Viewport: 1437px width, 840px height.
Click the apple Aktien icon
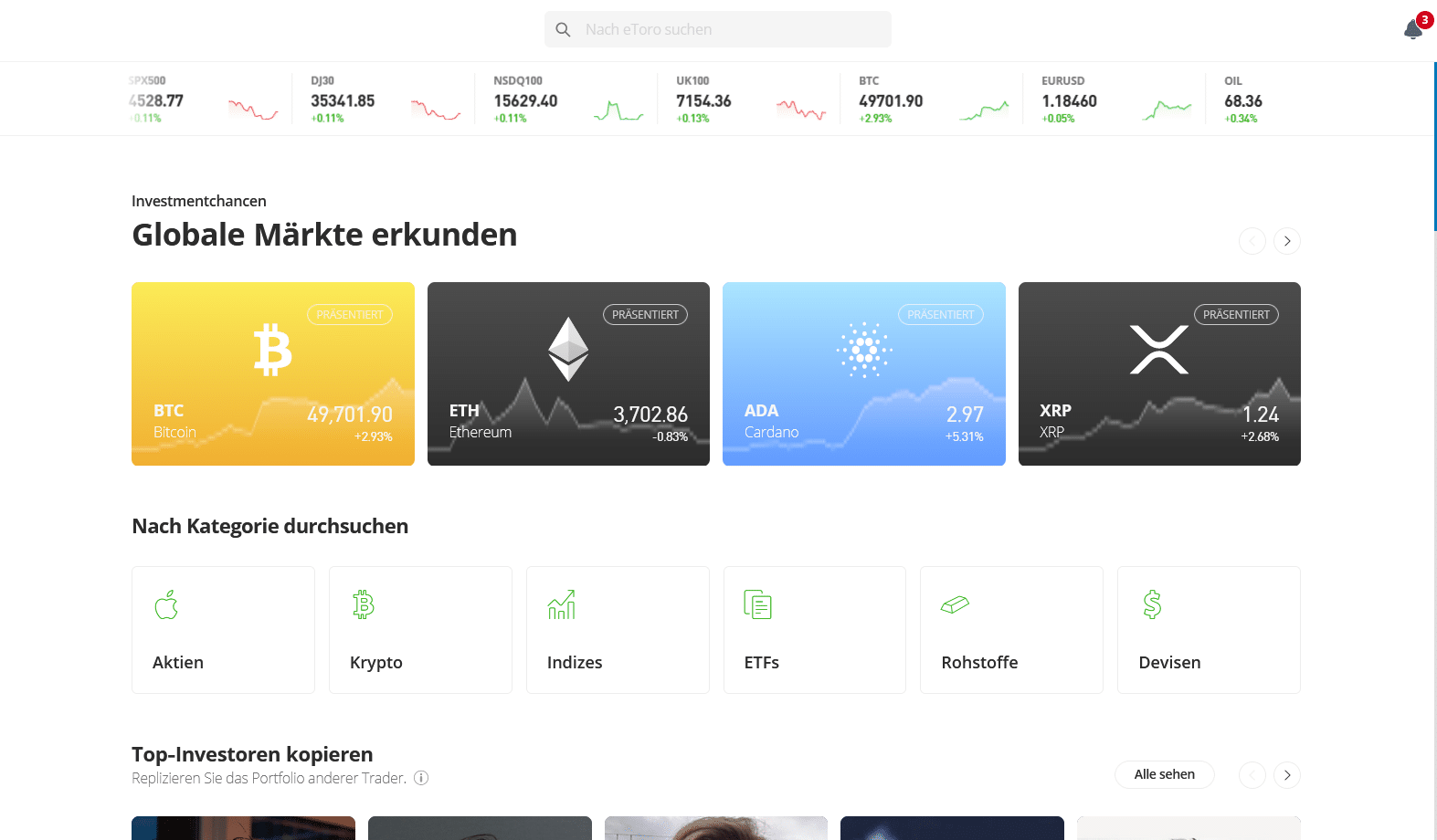point(166,604)
